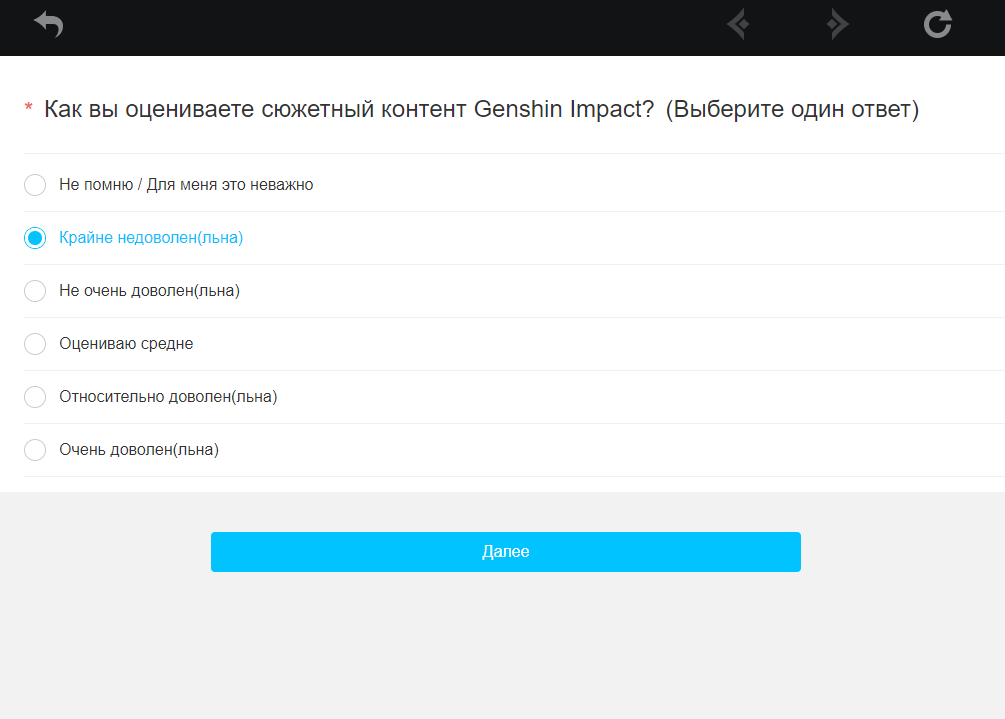Click the 'Очень доволен(льна)' option label

139,450
